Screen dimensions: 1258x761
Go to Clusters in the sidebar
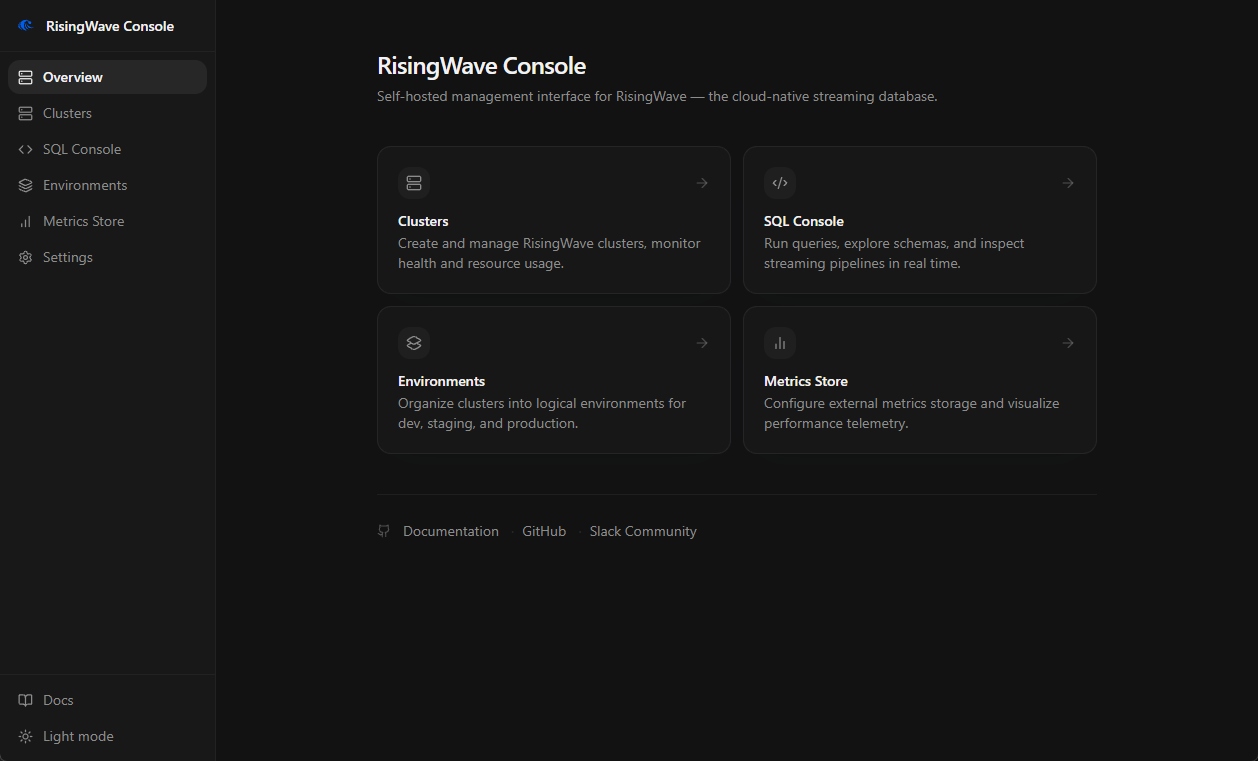(107, 113)
